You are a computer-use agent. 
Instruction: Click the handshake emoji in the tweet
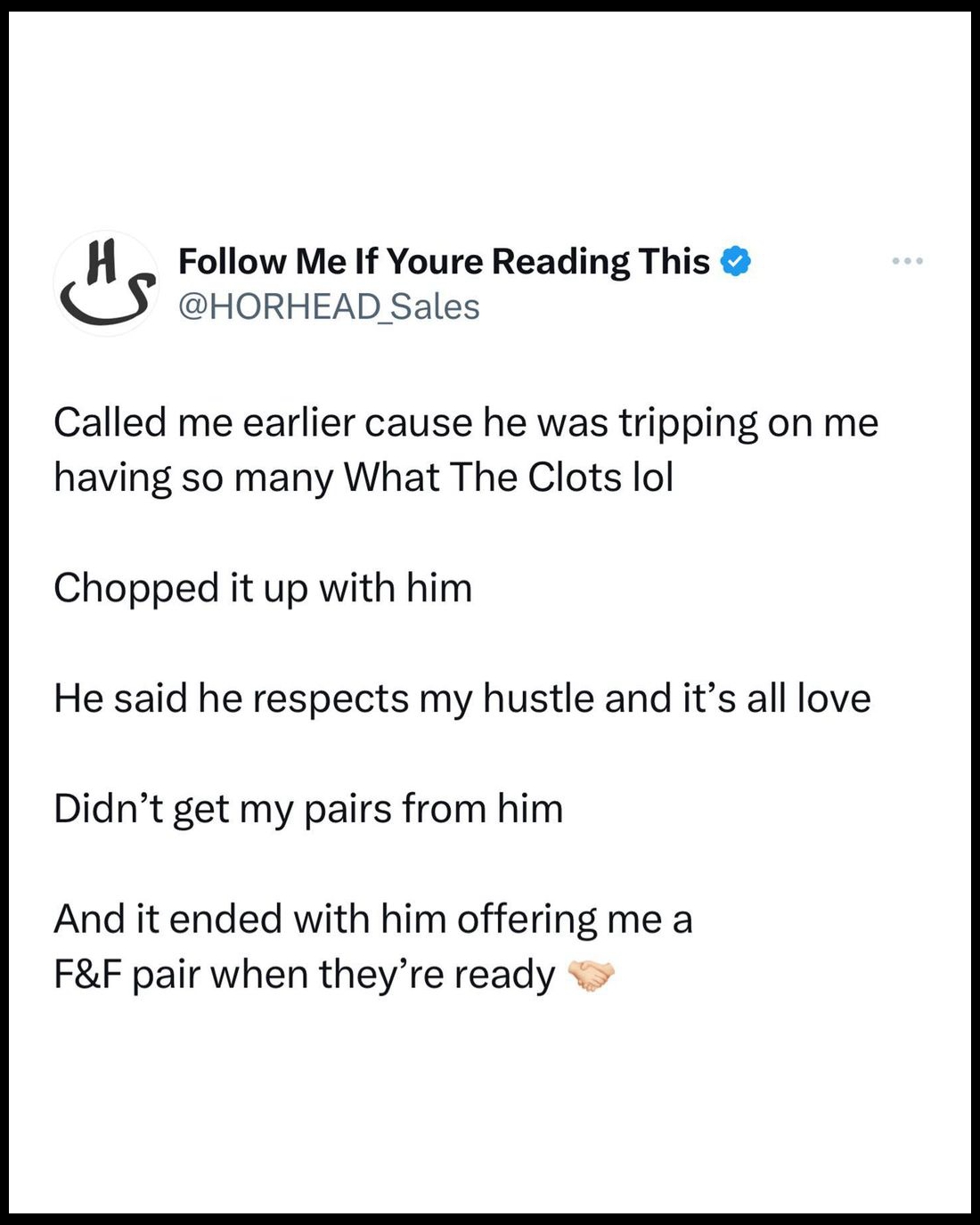pyautogui.click(x=591, y=976)
